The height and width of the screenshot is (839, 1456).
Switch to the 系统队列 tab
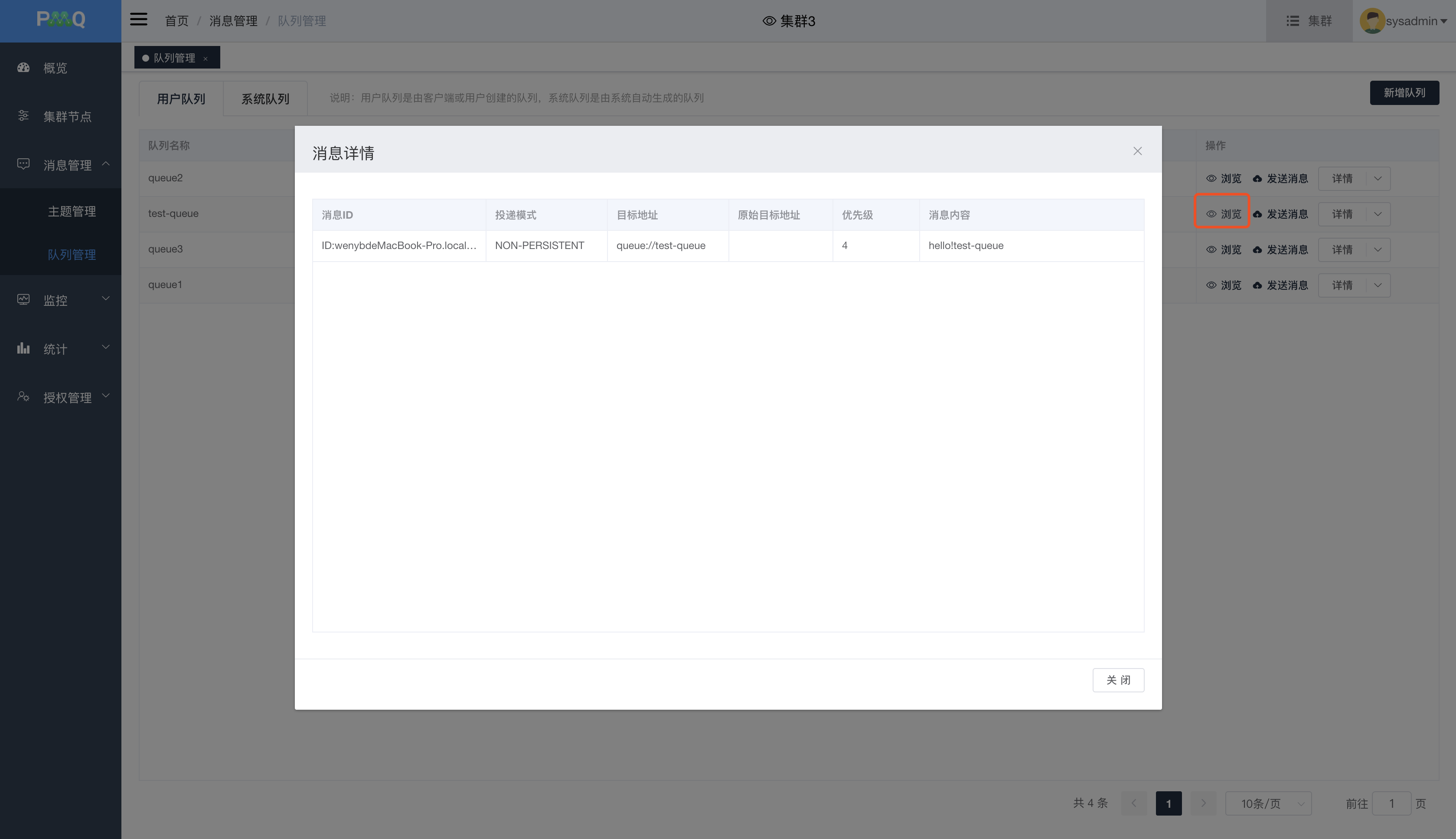pos(265,98)
